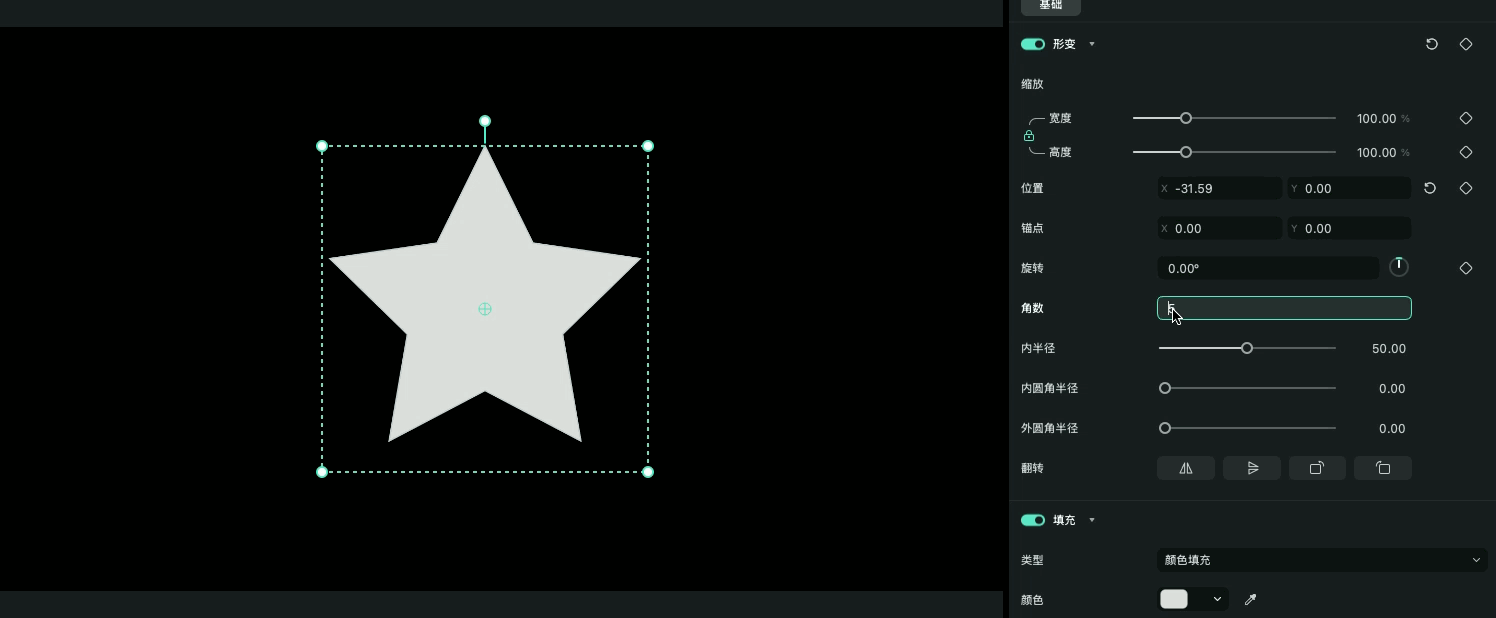Edit the 锚点 Y field
The width and height of the screenshot is (1496, 618).
pos(1349,228)
